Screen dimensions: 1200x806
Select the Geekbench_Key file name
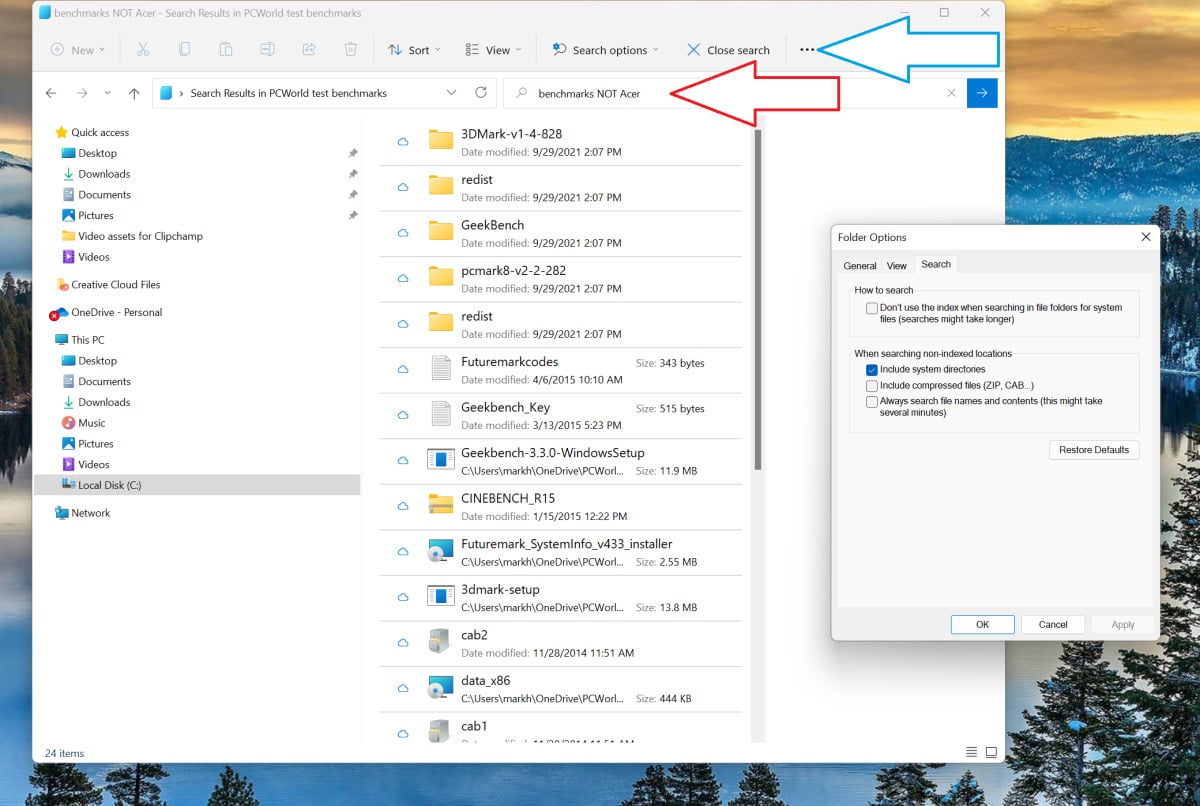[x=505, y=407]
